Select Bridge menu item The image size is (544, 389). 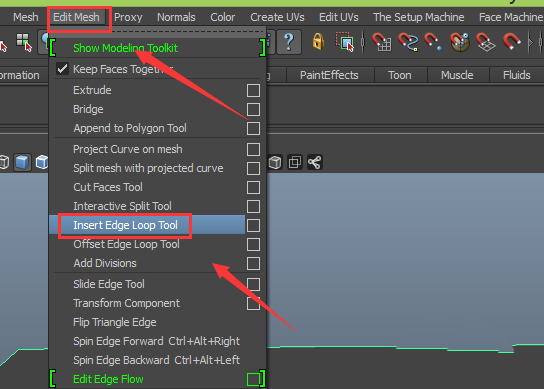tap(88, 109)
